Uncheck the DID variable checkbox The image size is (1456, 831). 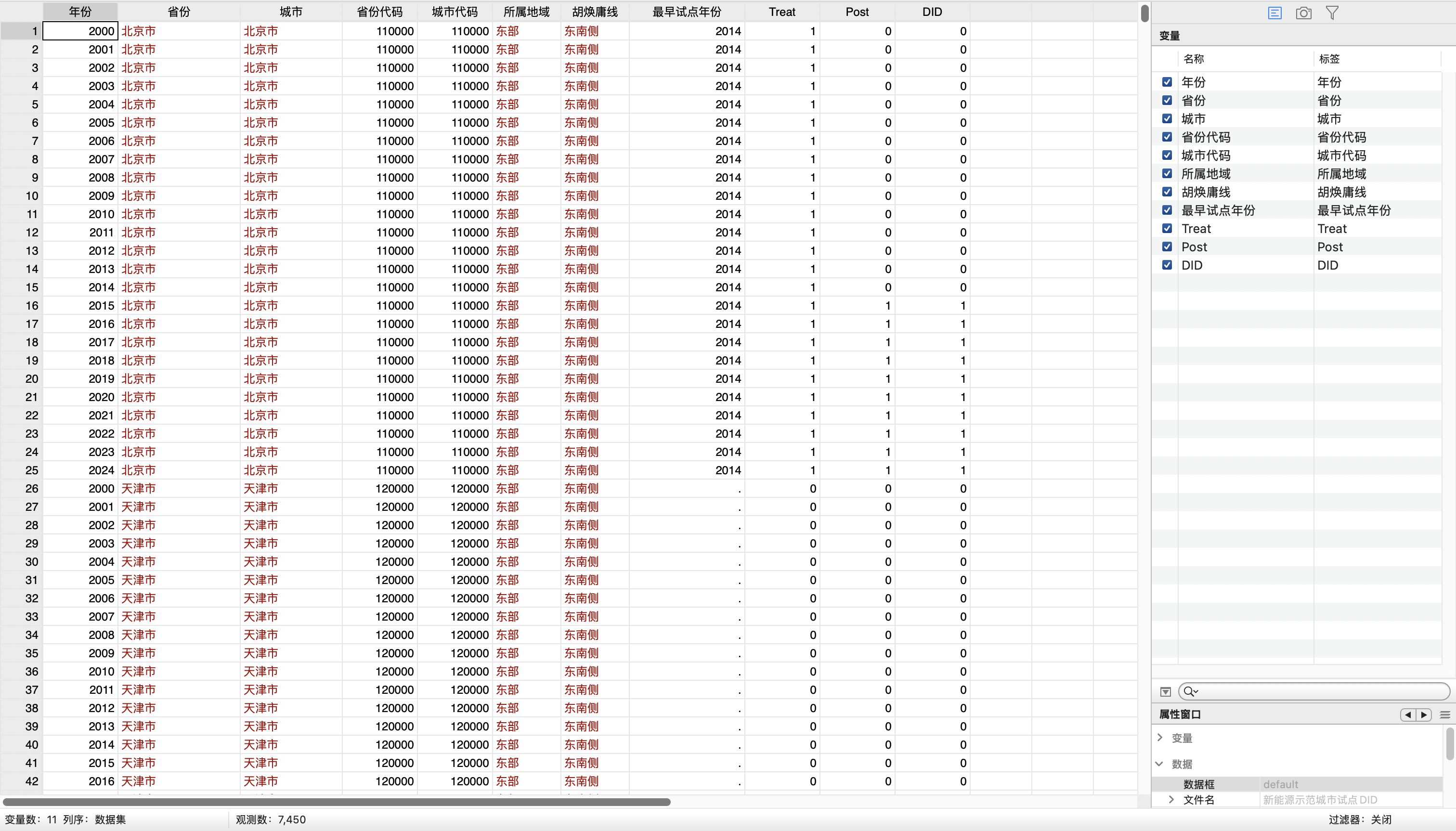point(1167,265)
